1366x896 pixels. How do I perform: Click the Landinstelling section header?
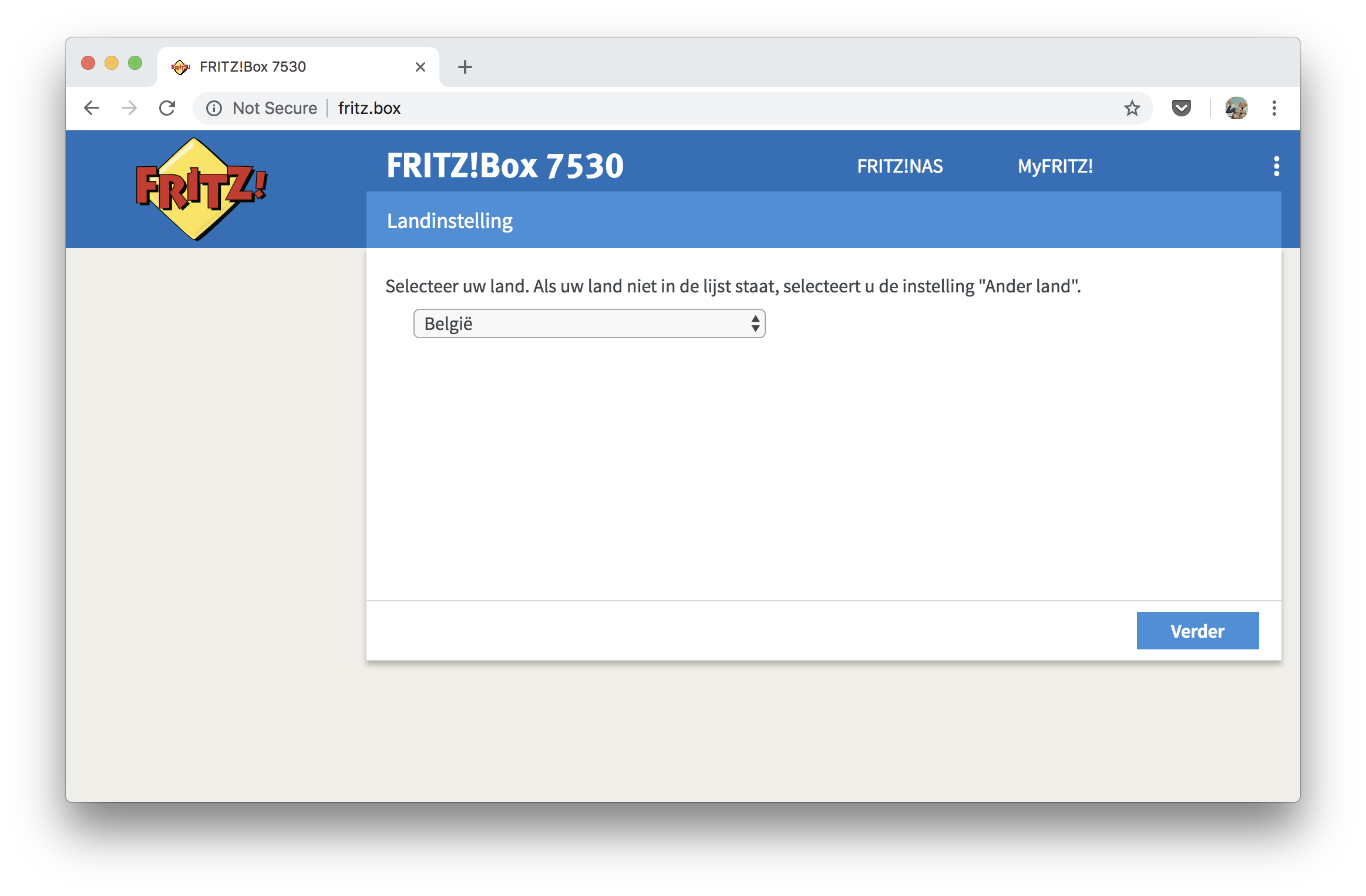click(450, 221)
